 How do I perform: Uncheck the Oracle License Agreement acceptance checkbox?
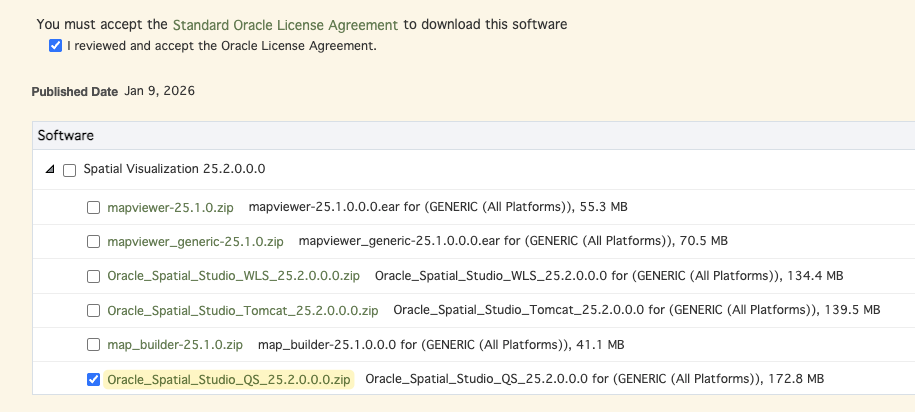pos(55,46)
